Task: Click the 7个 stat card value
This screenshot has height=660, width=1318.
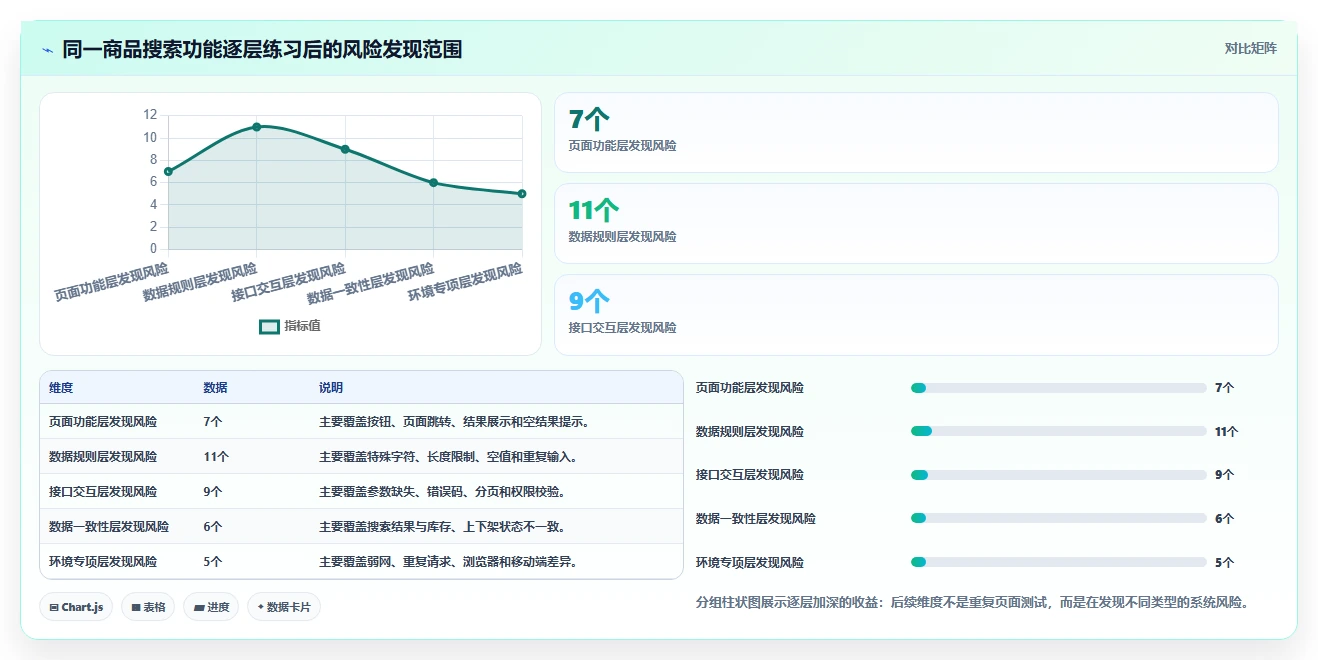Action: 589,120
